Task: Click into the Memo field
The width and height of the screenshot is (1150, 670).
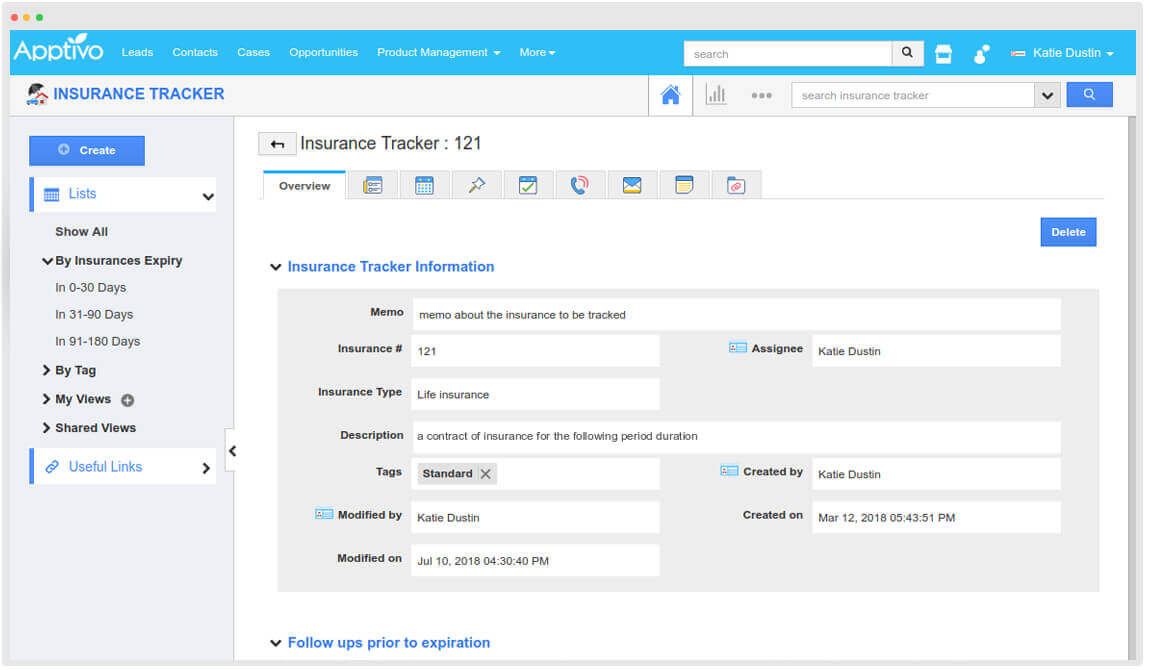Action: click(735, 314)
